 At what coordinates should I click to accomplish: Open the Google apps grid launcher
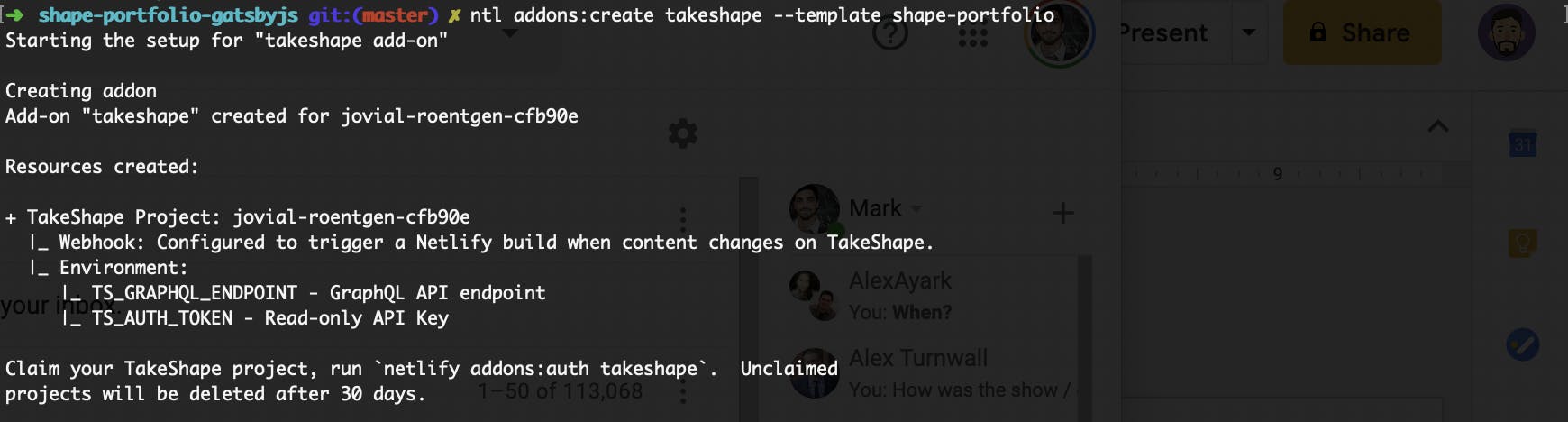tap(973, 34)
